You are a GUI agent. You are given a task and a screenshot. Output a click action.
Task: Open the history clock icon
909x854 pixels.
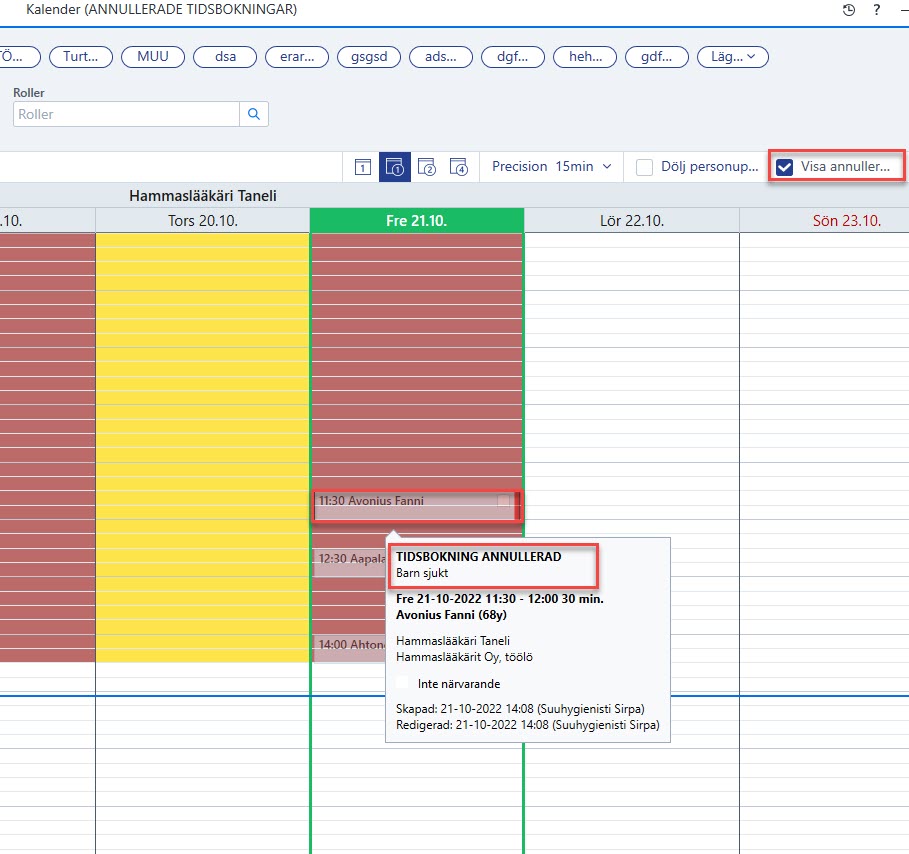pyautogui.click(x=849, y=10)
